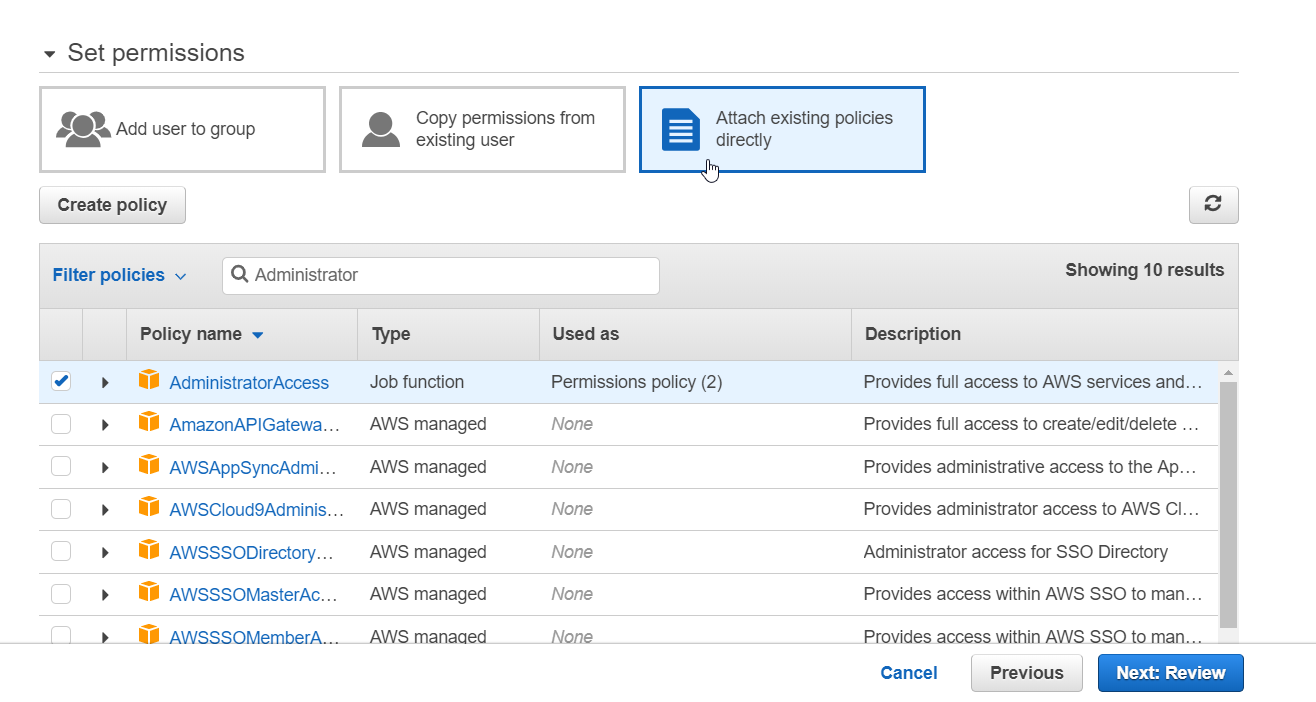Click the orange box icon beside AdministratorAccess
Viewport: 1316px width, 702px height.
click(x=149, y=381)
